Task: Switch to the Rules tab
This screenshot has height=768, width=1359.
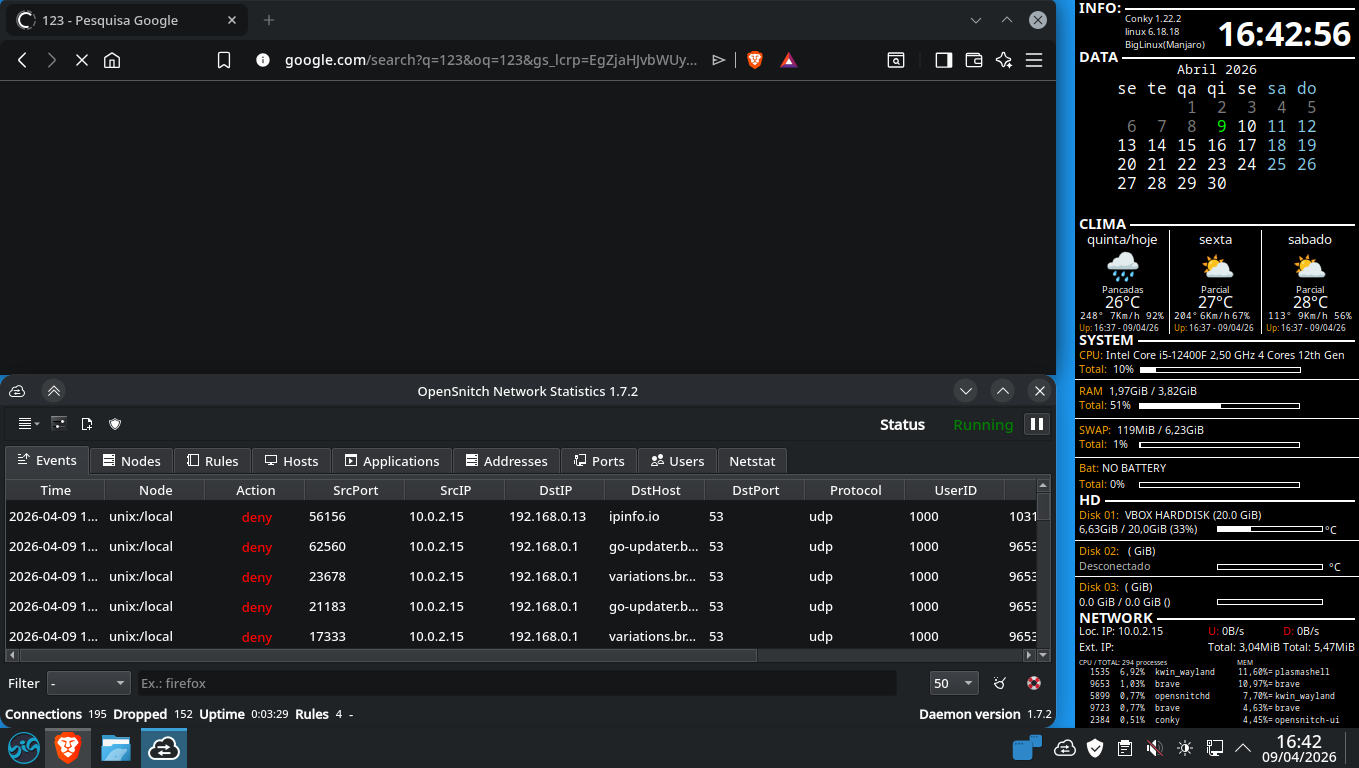Action: (212, 461)
